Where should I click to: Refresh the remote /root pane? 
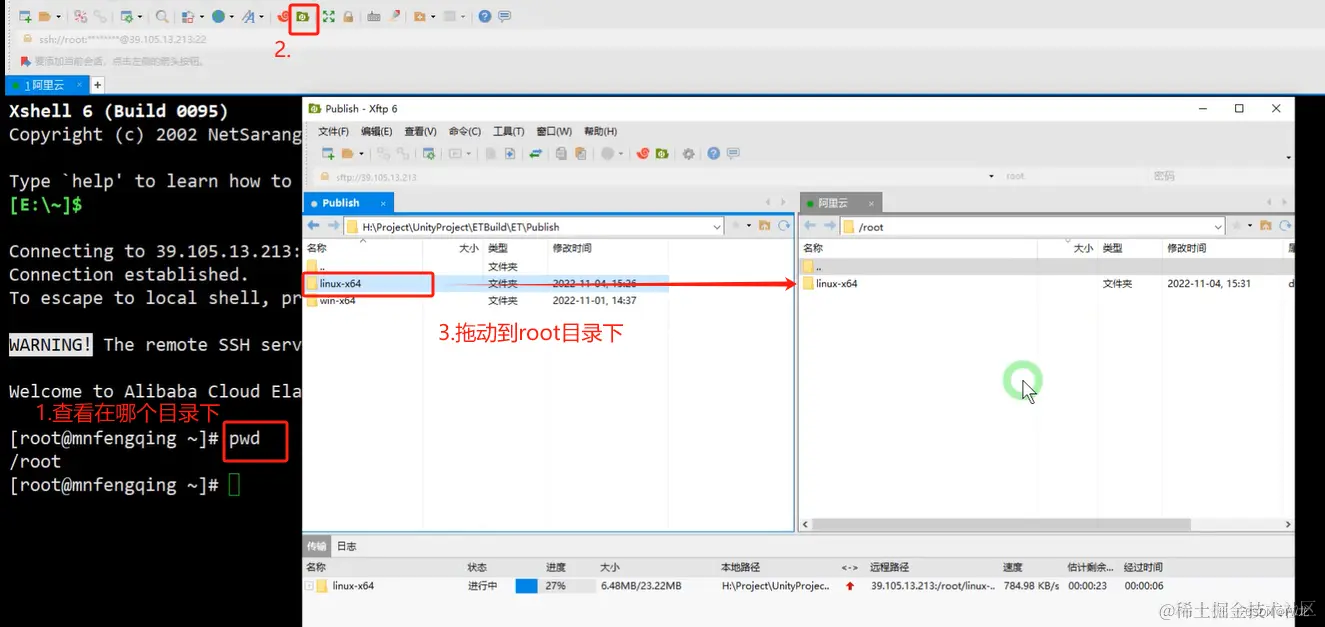(x=1285, y=226)
